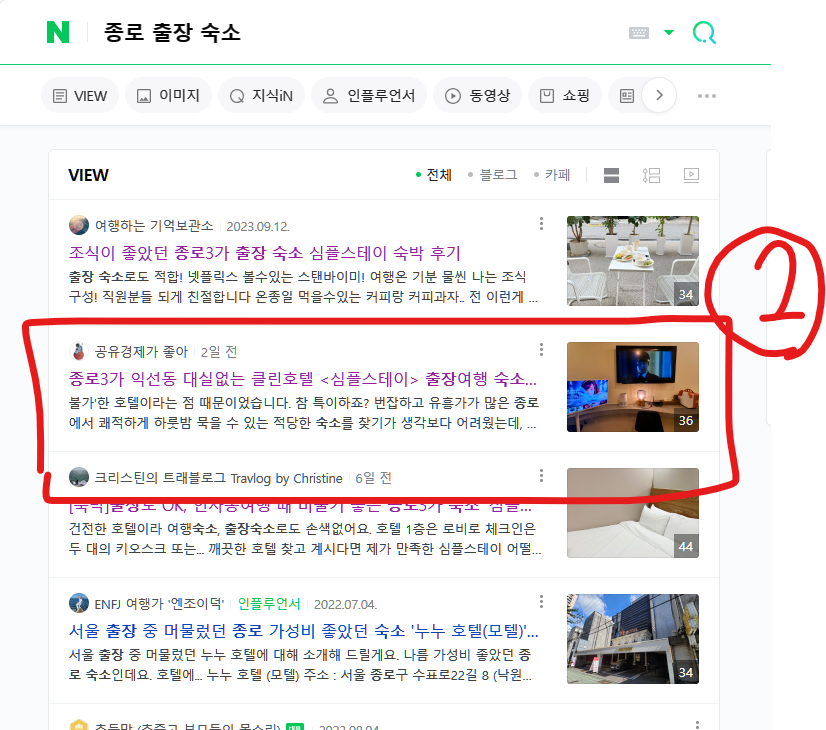
Task: Click the 6일 전 timestamp
Action: coord(373,478)
